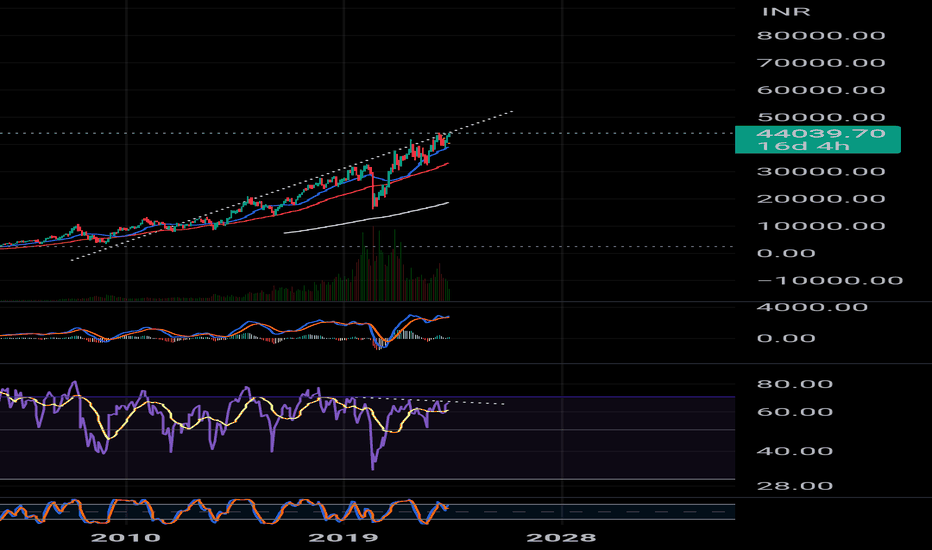Click the 16d 4h countdown label
The height and width of the screenshot is (550, 932).
[x=802, y=146]
